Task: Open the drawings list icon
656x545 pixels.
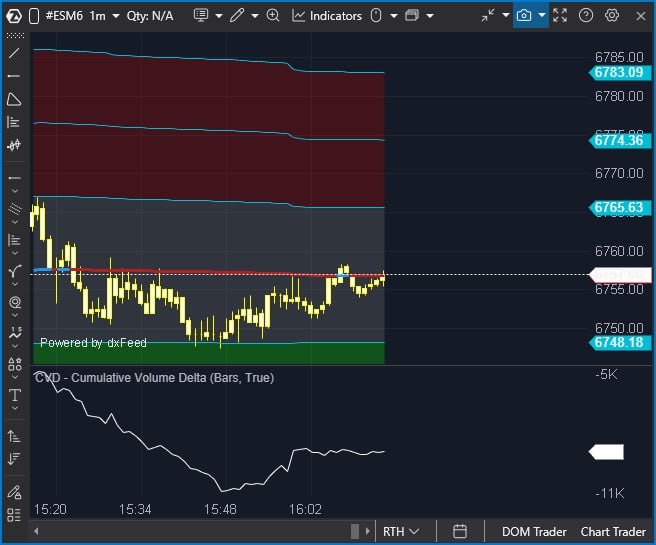Action: tap(14, 515)
